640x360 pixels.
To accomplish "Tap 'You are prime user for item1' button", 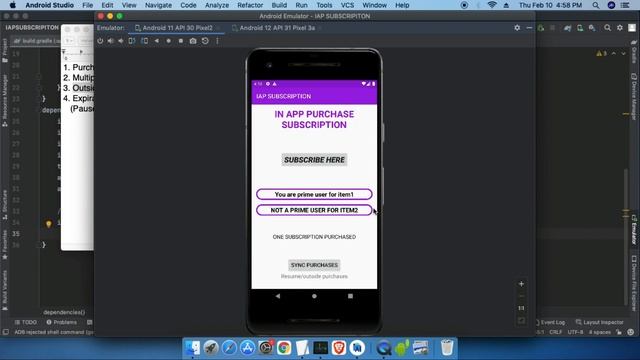I will (x=314, y=195).
